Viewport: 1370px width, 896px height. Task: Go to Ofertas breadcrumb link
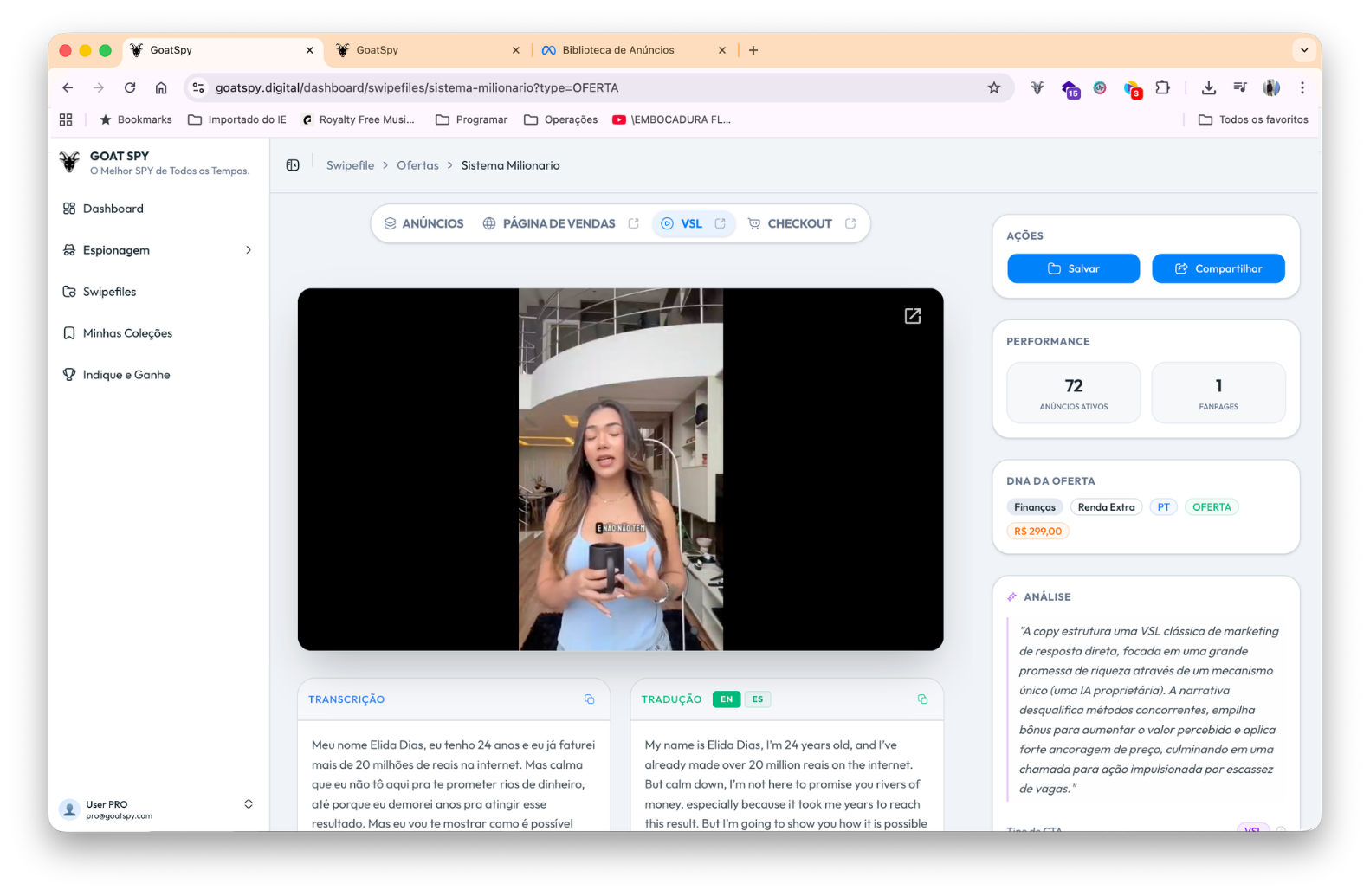point(417,165)
